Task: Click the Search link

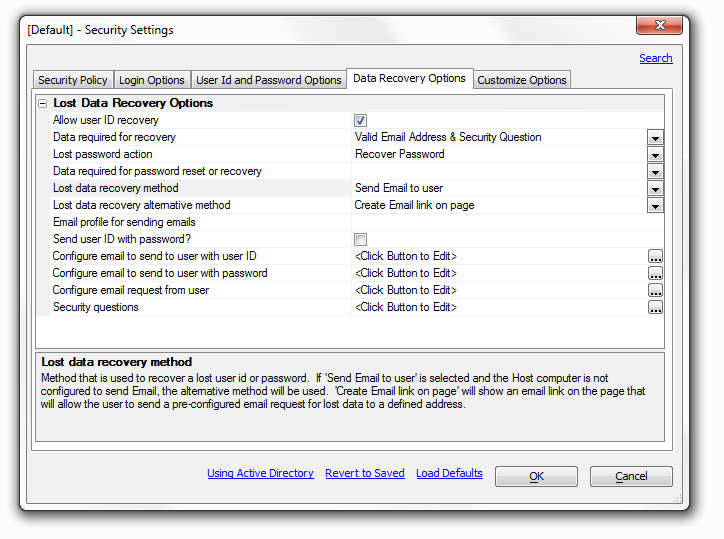Action: click(x=656, y=58)
